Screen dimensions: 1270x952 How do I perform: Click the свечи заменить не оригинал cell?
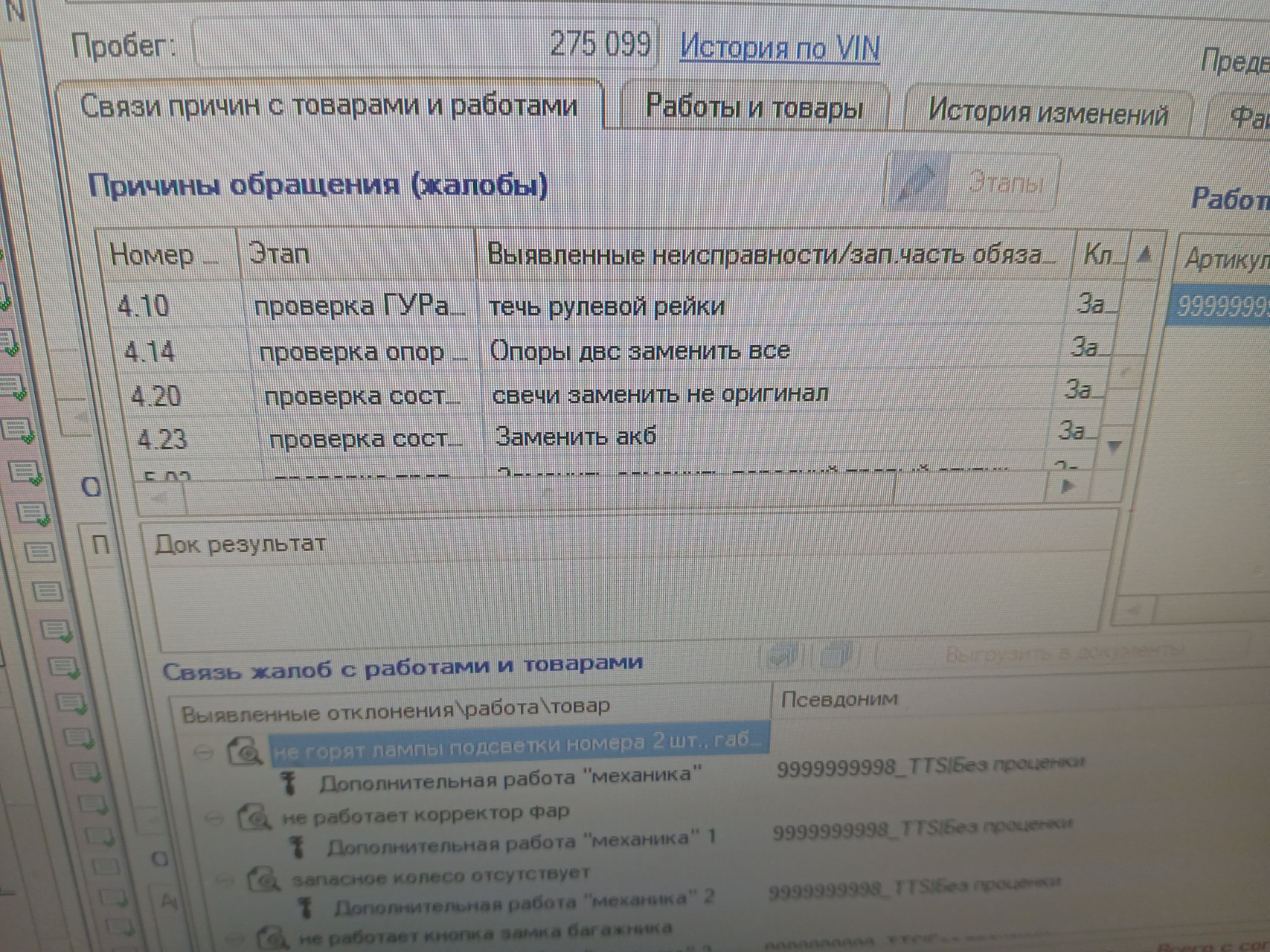point(660,394)
